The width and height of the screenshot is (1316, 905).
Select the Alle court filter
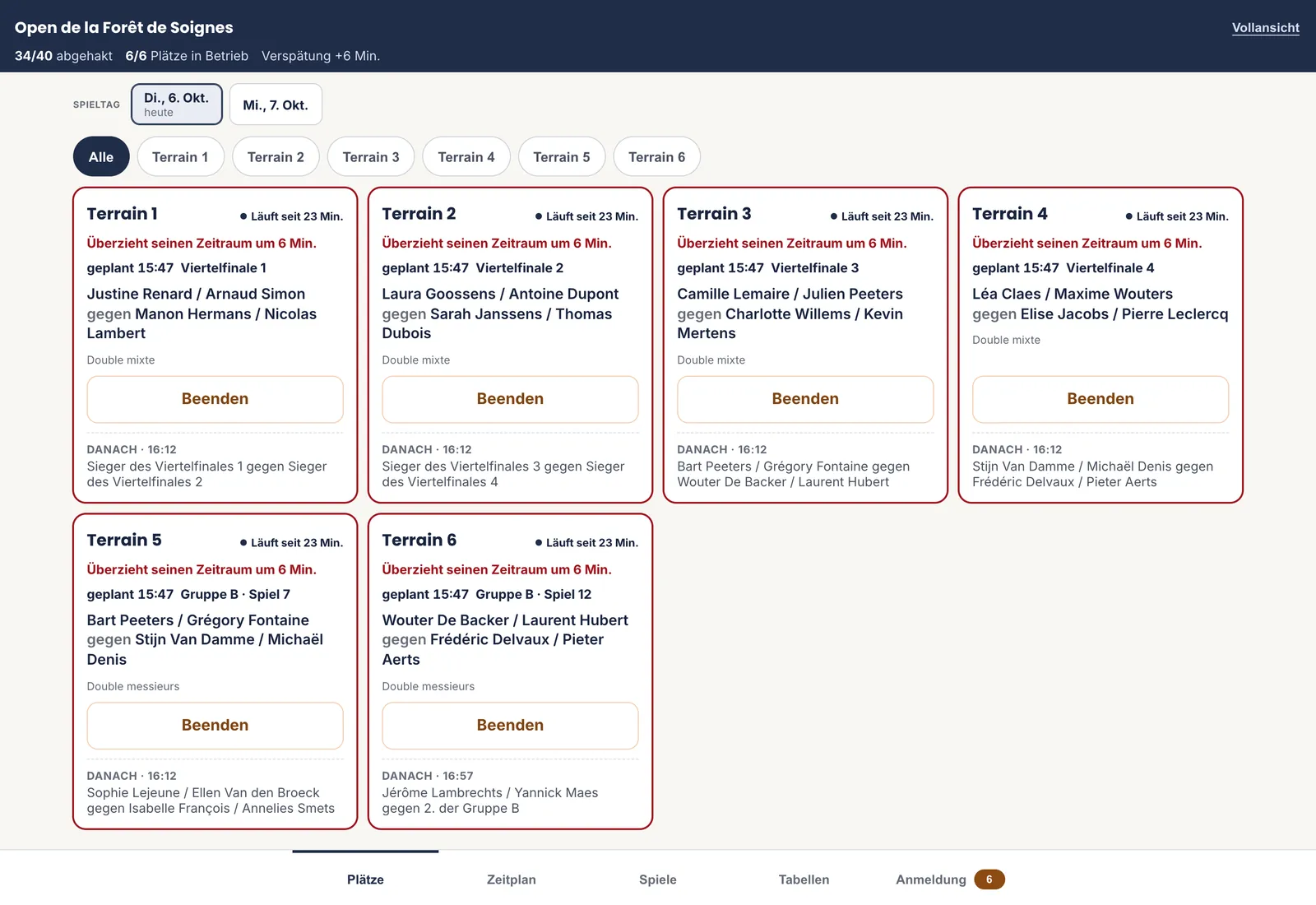(101, 156)
